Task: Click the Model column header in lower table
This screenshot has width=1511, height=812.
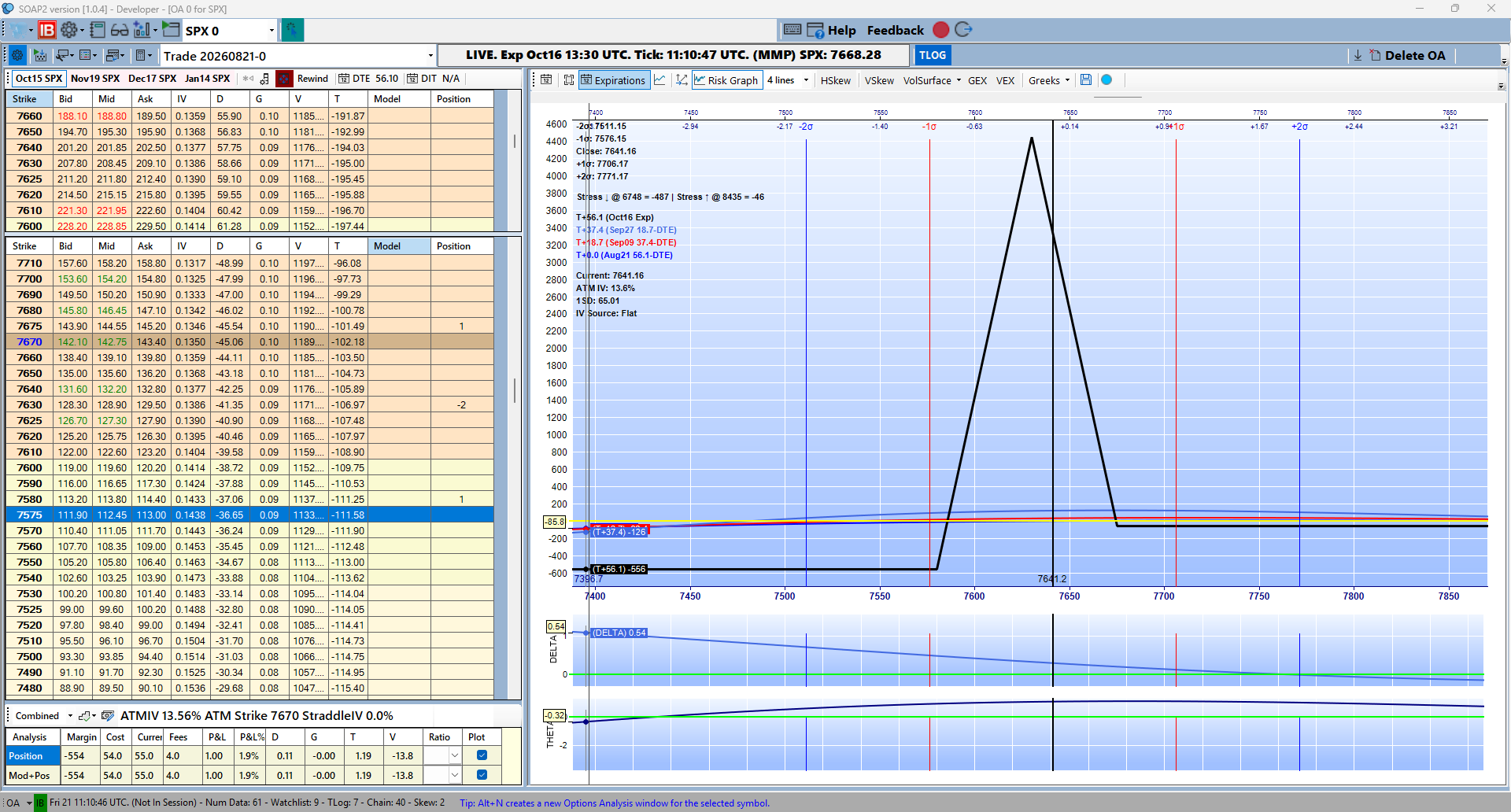Action: point(399,245)
